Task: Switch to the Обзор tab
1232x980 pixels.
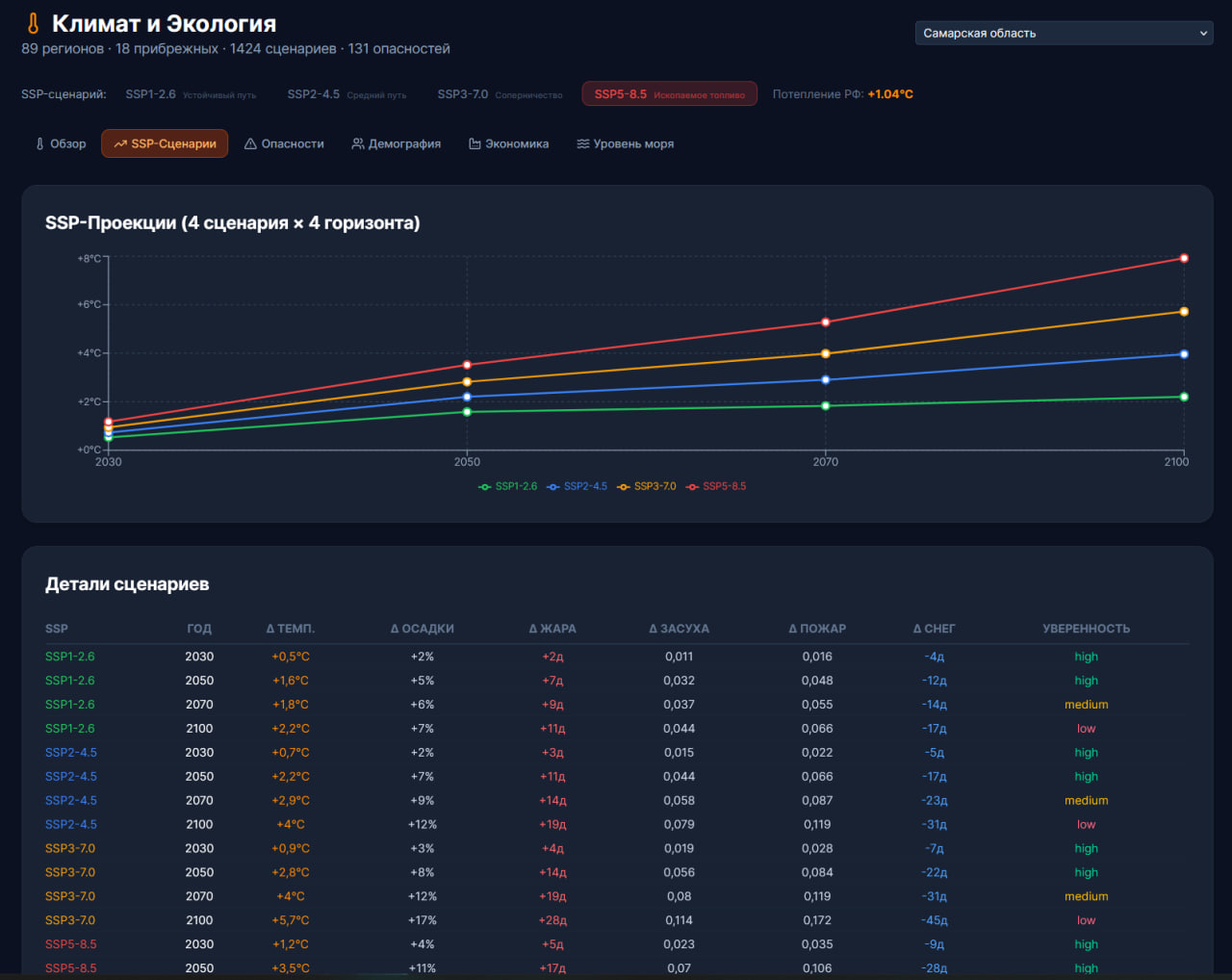Action: click(x=61, y=143)
